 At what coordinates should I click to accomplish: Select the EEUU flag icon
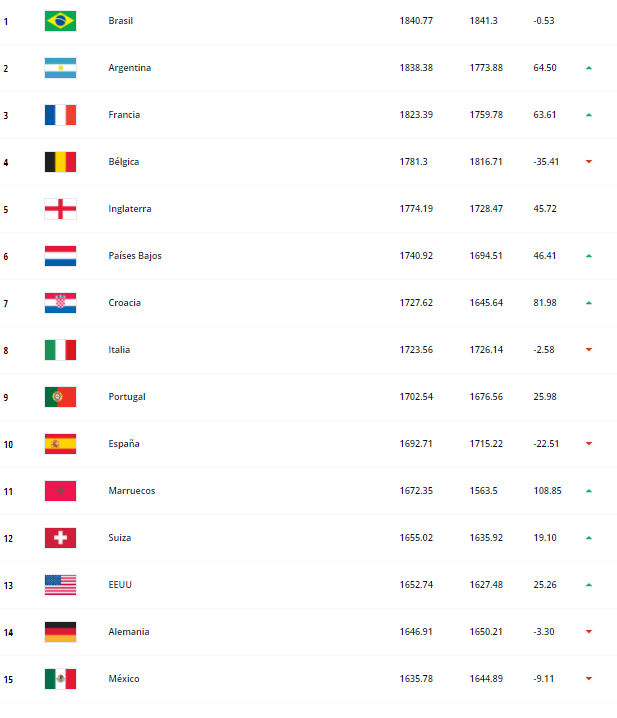click(x=60, y=585)
